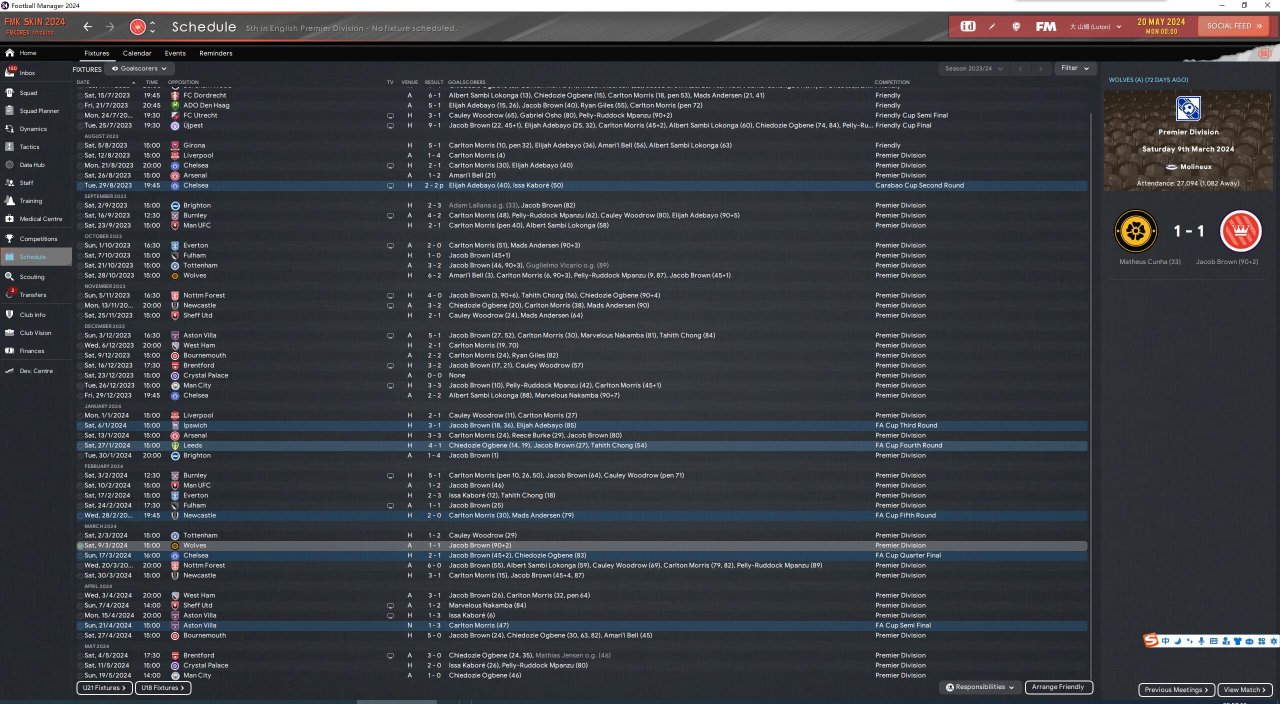Open Competitions in the sidebar

tap(38, 239)
